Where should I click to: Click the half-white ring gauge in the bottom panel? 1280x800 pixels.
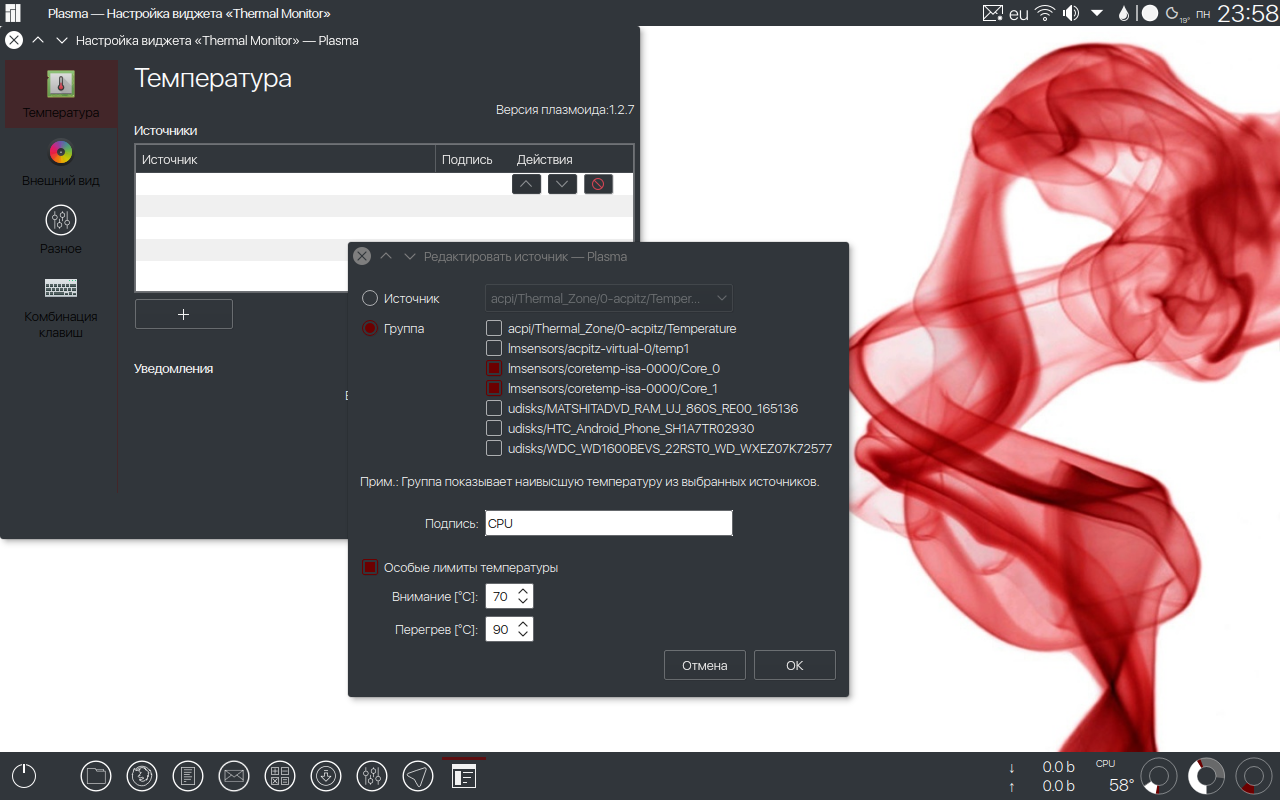(x=1206, y=776)
